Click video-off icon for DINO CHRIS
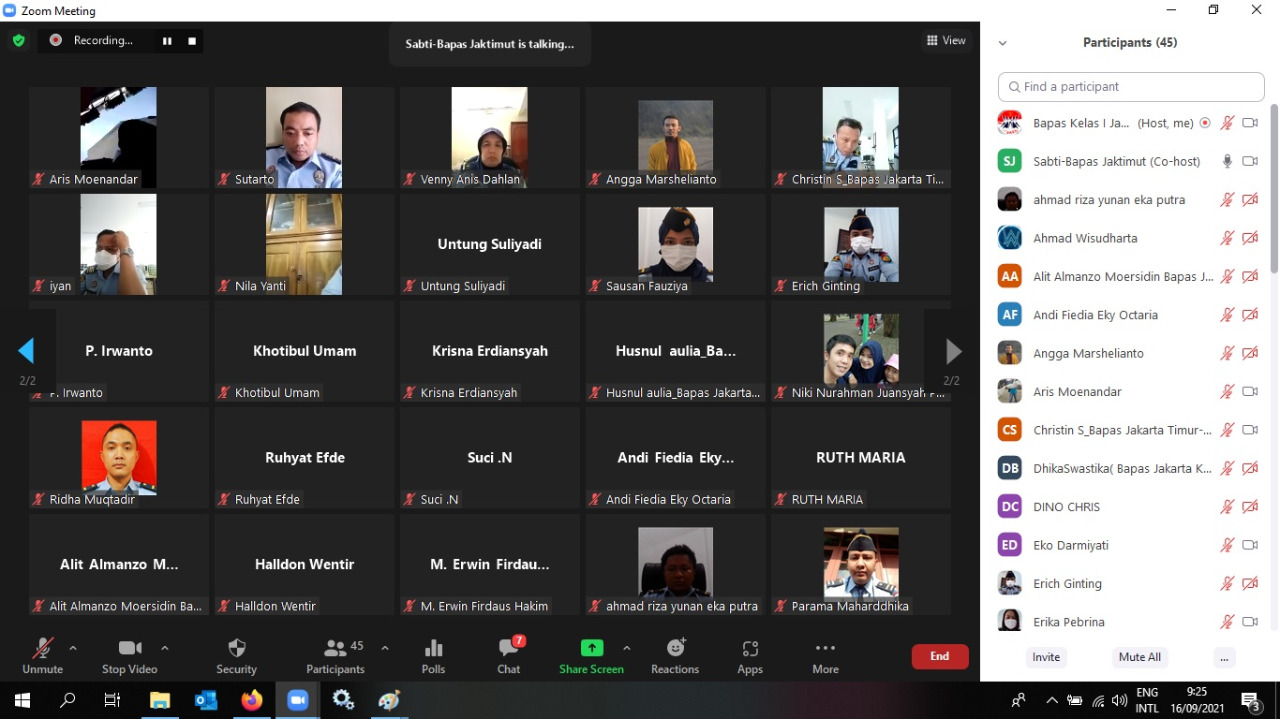This screenshot has height=719, width=1280. [1250, 507]
